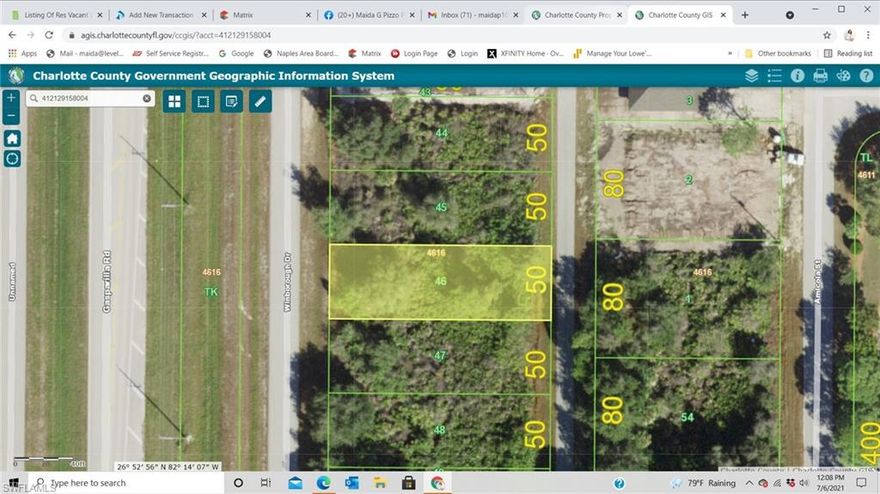
Task: Open Chrome three-dot menu
Action: tap(868, 35)
